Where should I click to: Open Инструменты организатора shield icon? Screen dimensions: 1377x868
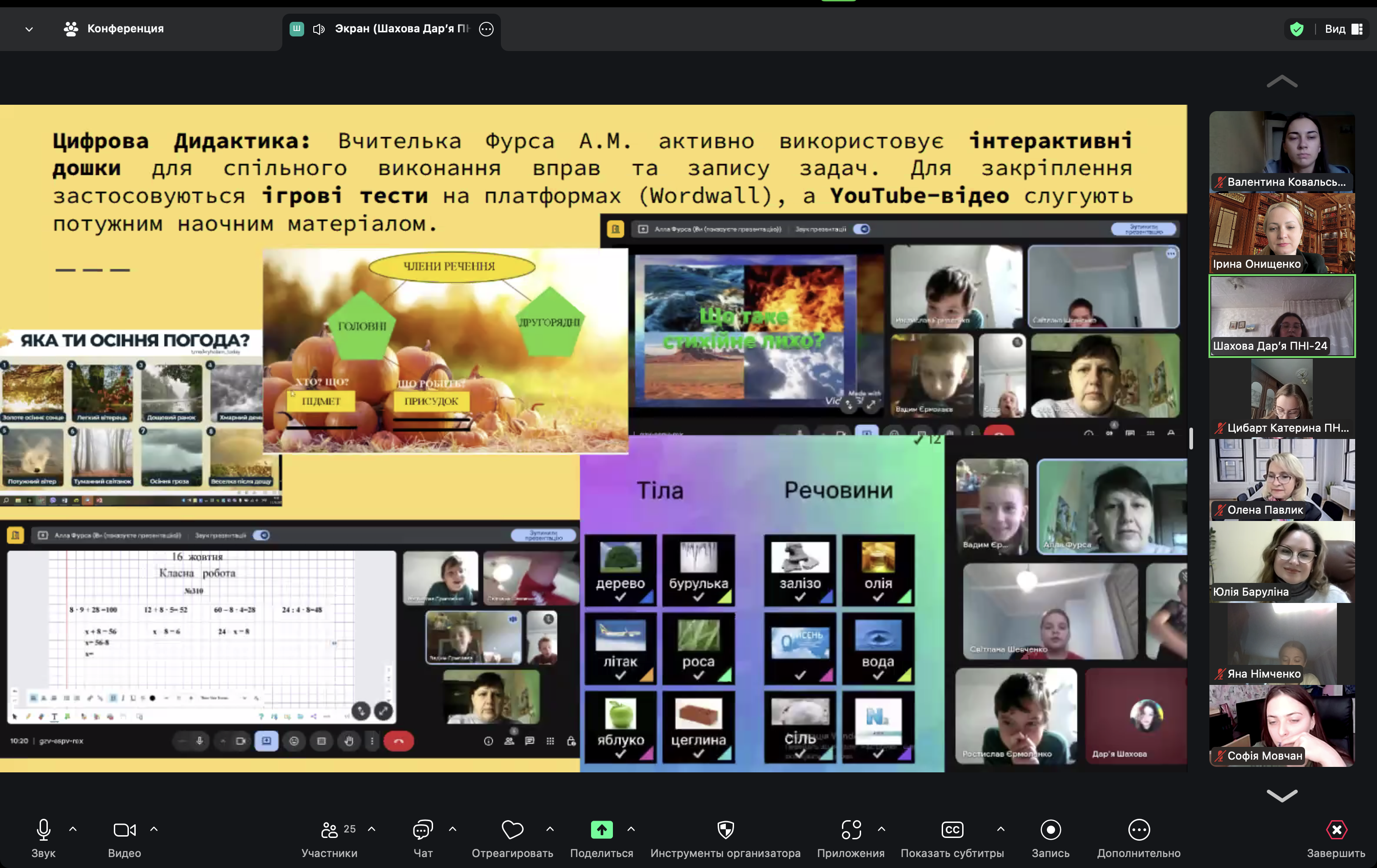pyautogui.click(x=725, y=830)
